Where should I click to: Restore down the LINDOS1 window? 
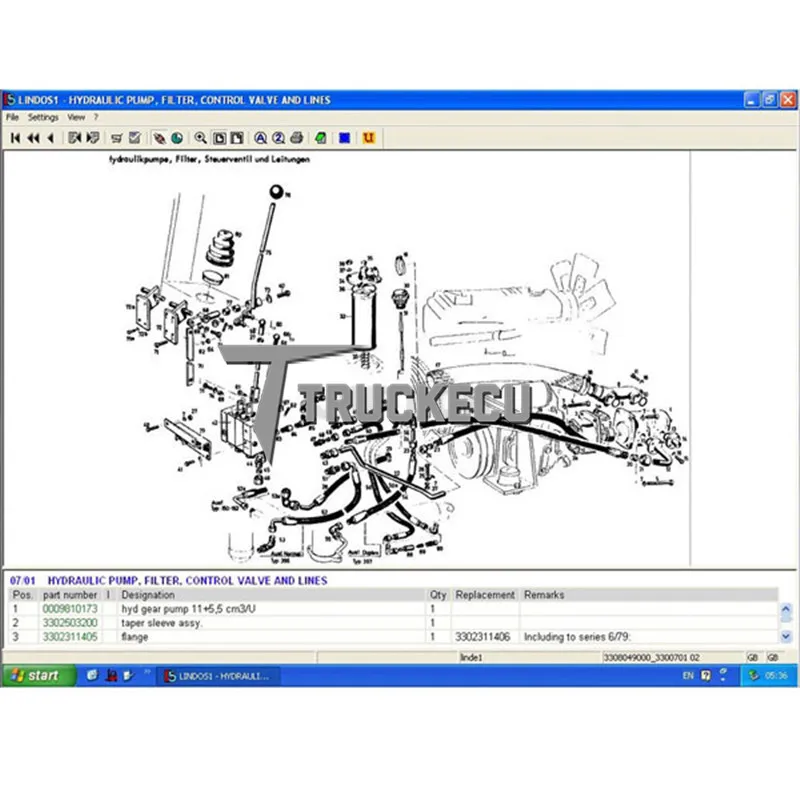point(769,99)
